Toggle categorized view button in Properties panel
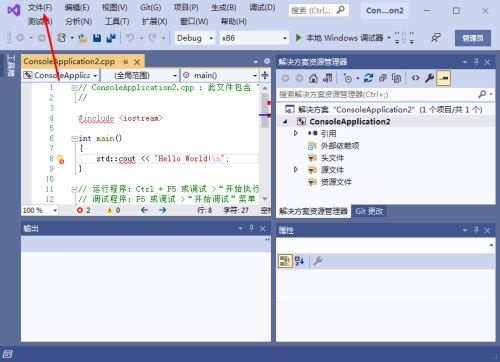The height and width of the screenshot is (362, 500). point(285,261)
